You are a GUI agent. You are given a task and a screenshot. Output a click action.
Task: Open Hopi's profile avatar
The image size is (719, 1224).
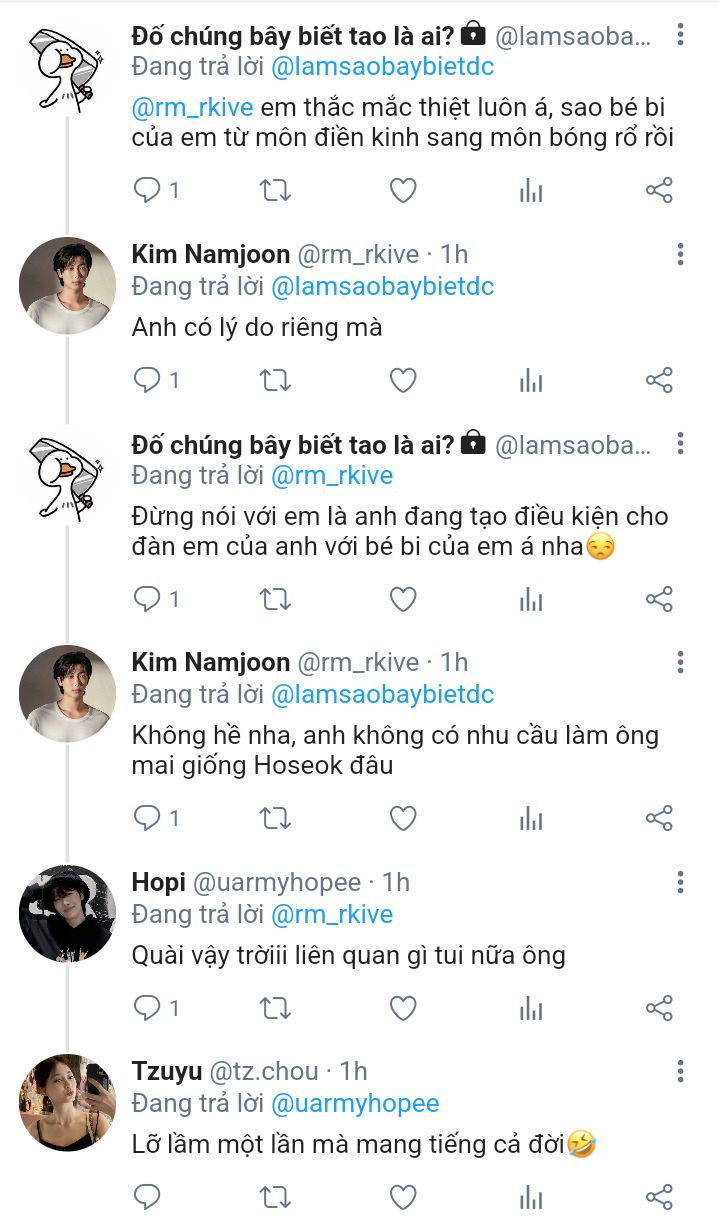click(x=67, y=913)
